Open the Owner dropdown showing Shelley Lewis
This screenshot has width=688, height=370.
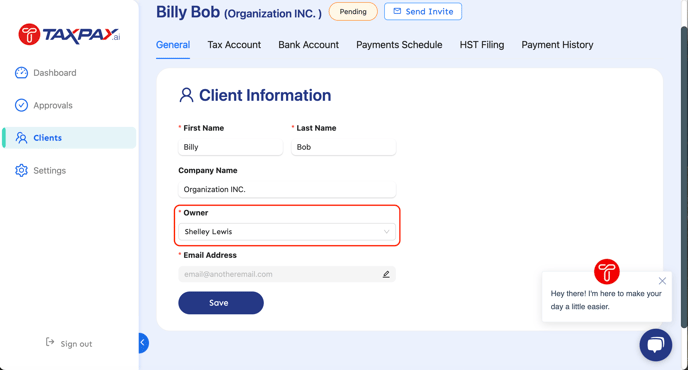[x=287, y=232]
